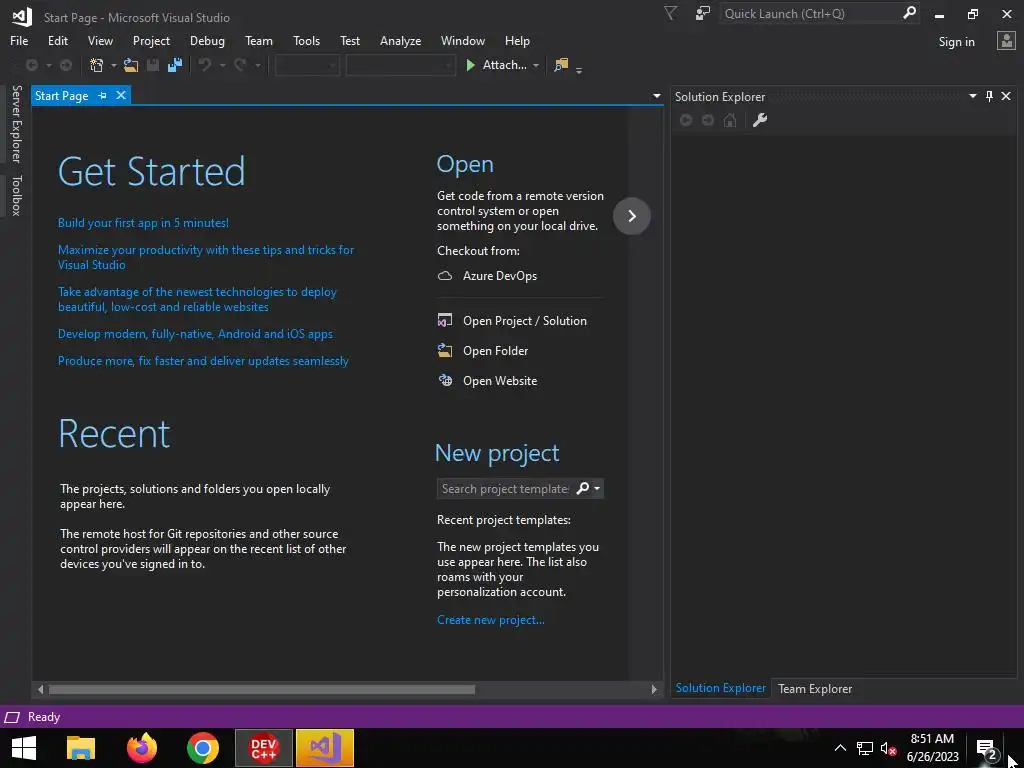1024x768 pixels.
Task: Open 'Build your first app in 5 minutes!' link
Action: [x=143, y=223]
